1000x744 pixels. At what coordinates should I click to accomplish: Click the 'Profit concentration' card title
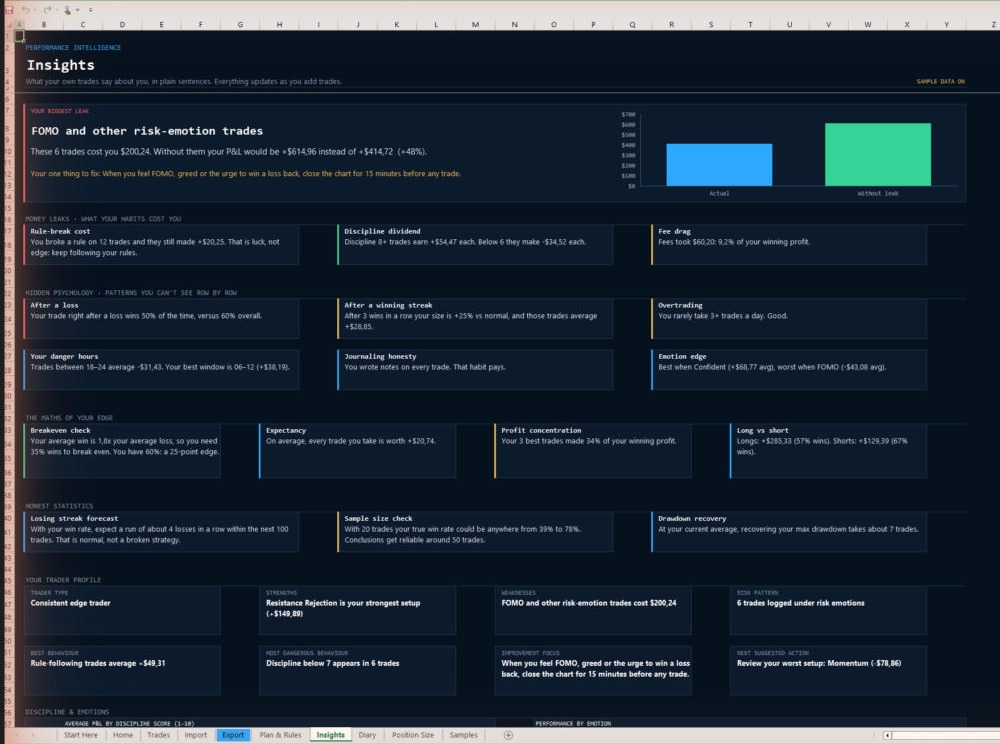pos(541,430)
